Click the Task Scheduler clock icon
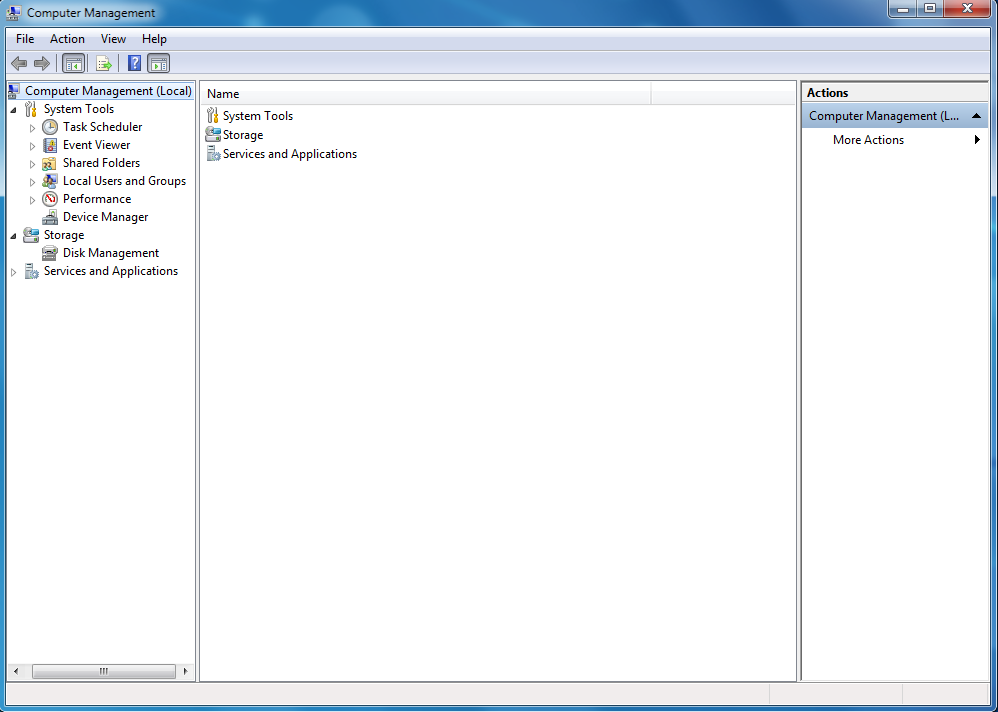 point(50,127)
